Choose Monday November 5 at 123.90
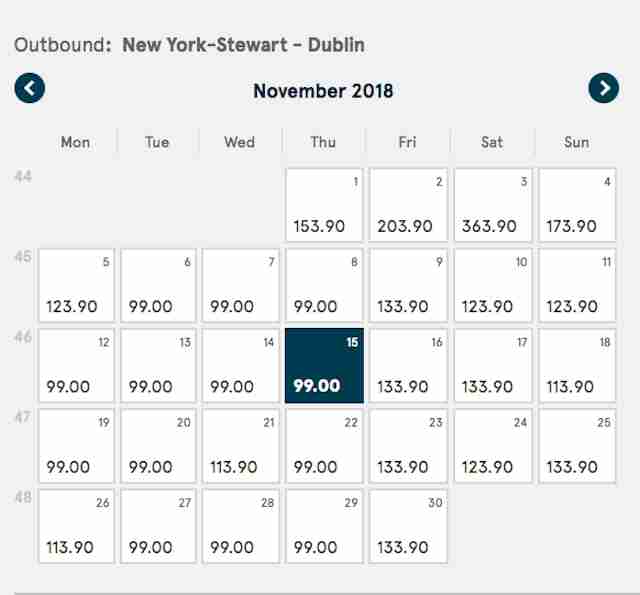Screen dimensions: 640x595 click(76, 285)
